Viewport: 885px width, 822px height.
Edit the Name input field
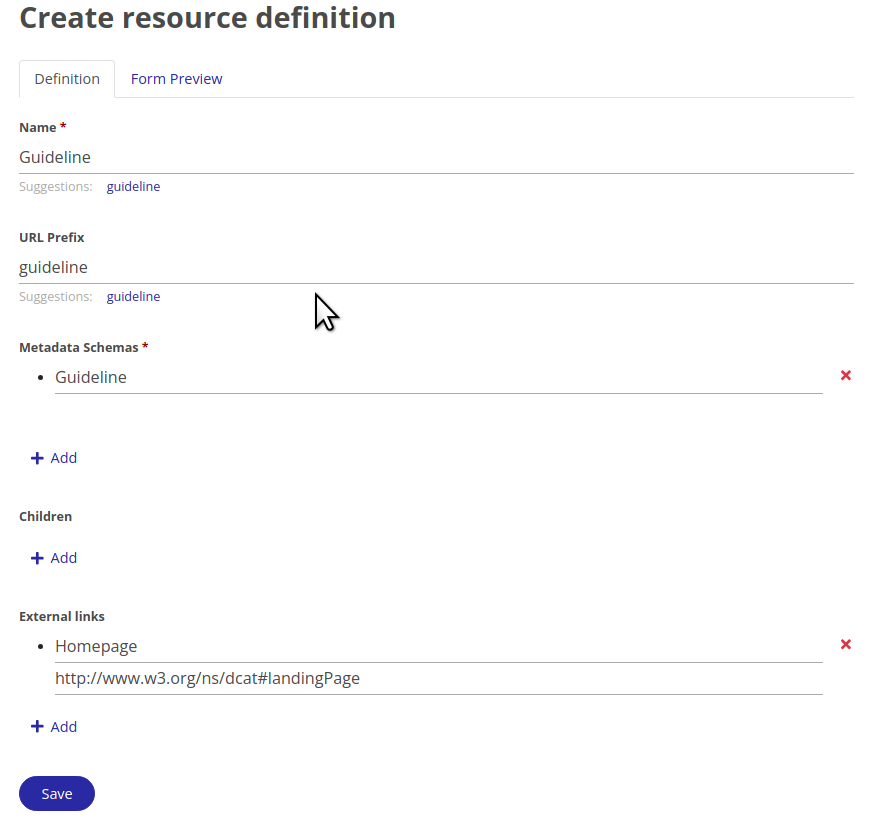(436, 158)
